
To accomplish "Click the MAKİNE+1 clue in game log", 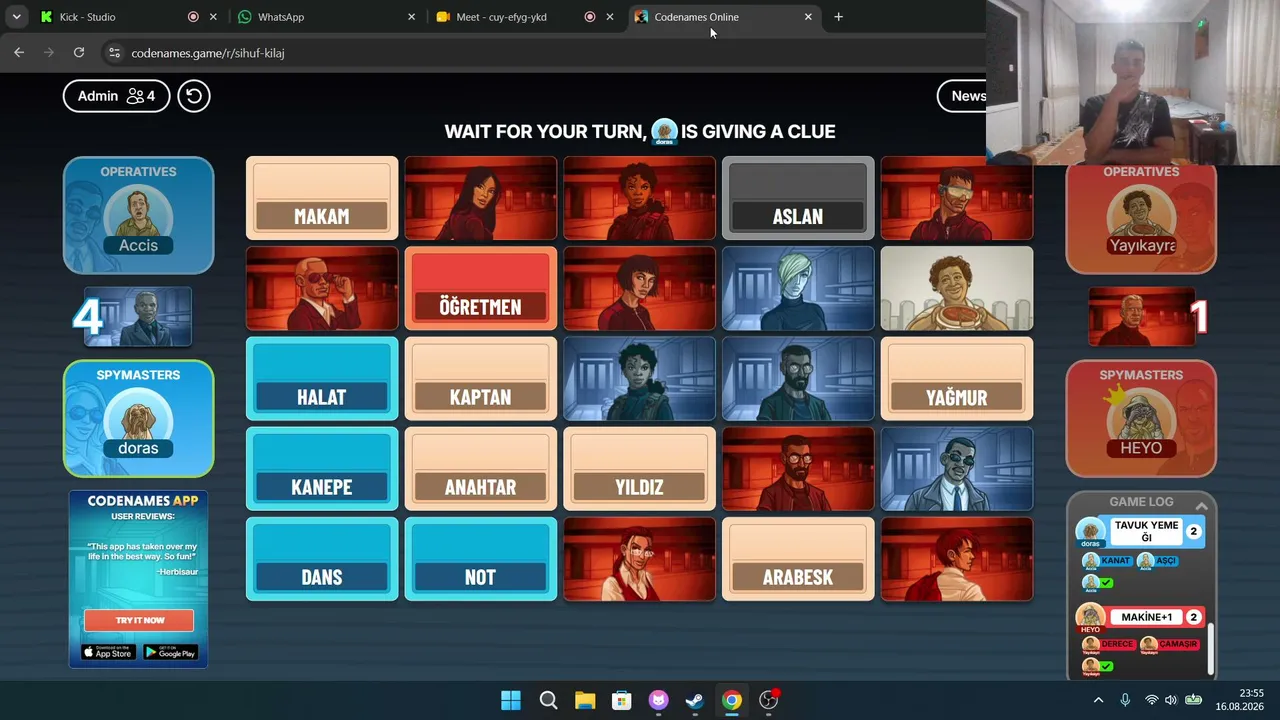I will pos(1146,617).
